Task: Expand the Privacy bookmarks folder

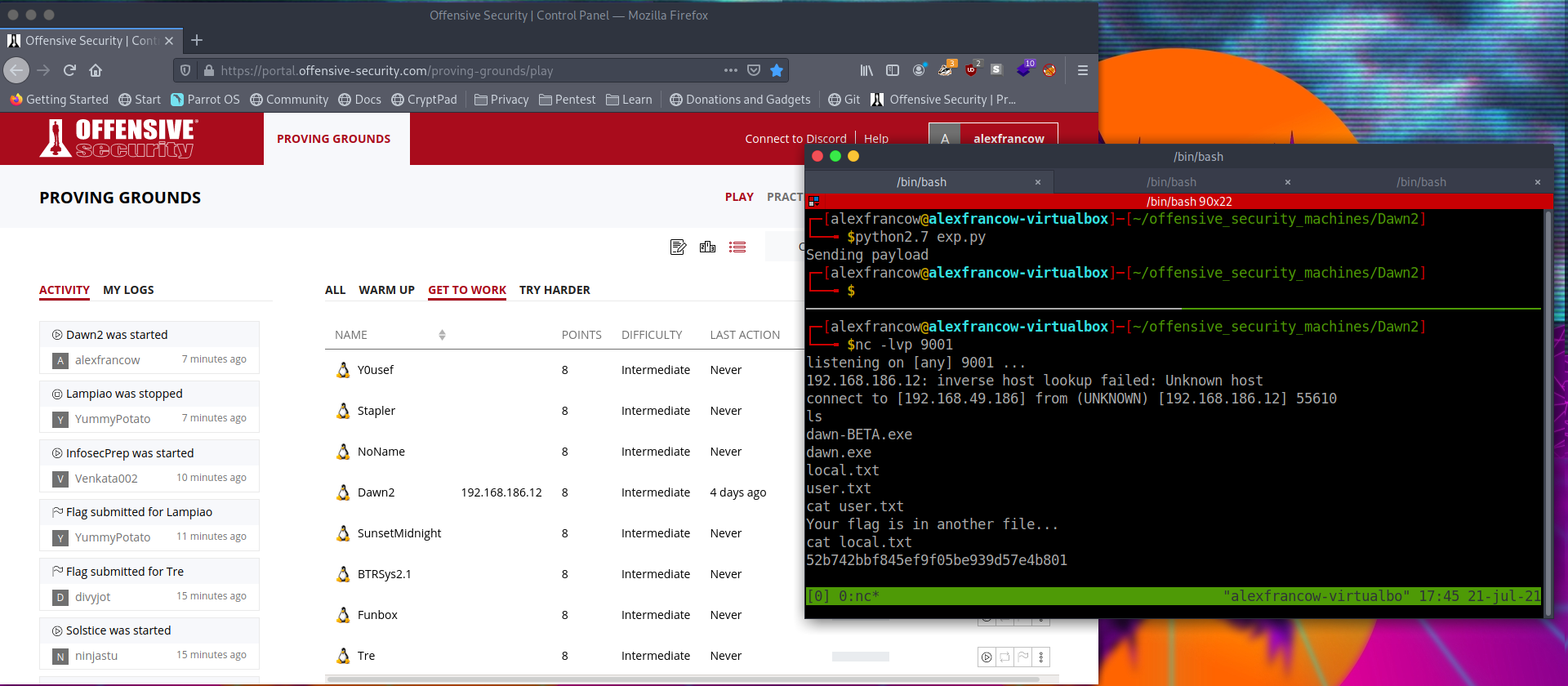Action: 501,100
